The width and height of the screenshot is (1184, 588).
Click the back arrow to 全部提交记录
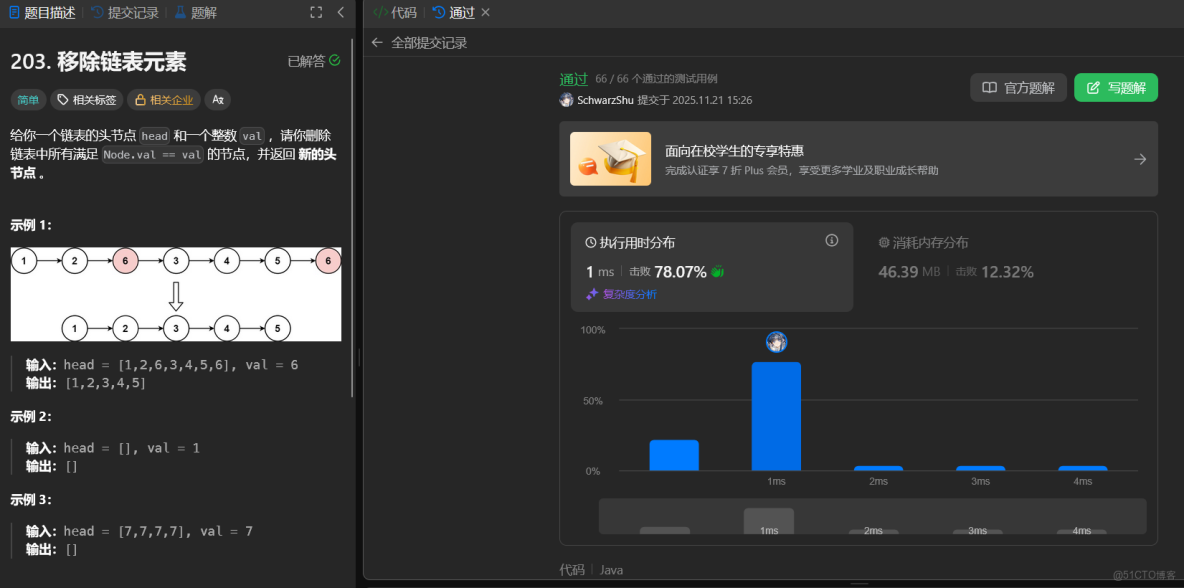point(377,42)
